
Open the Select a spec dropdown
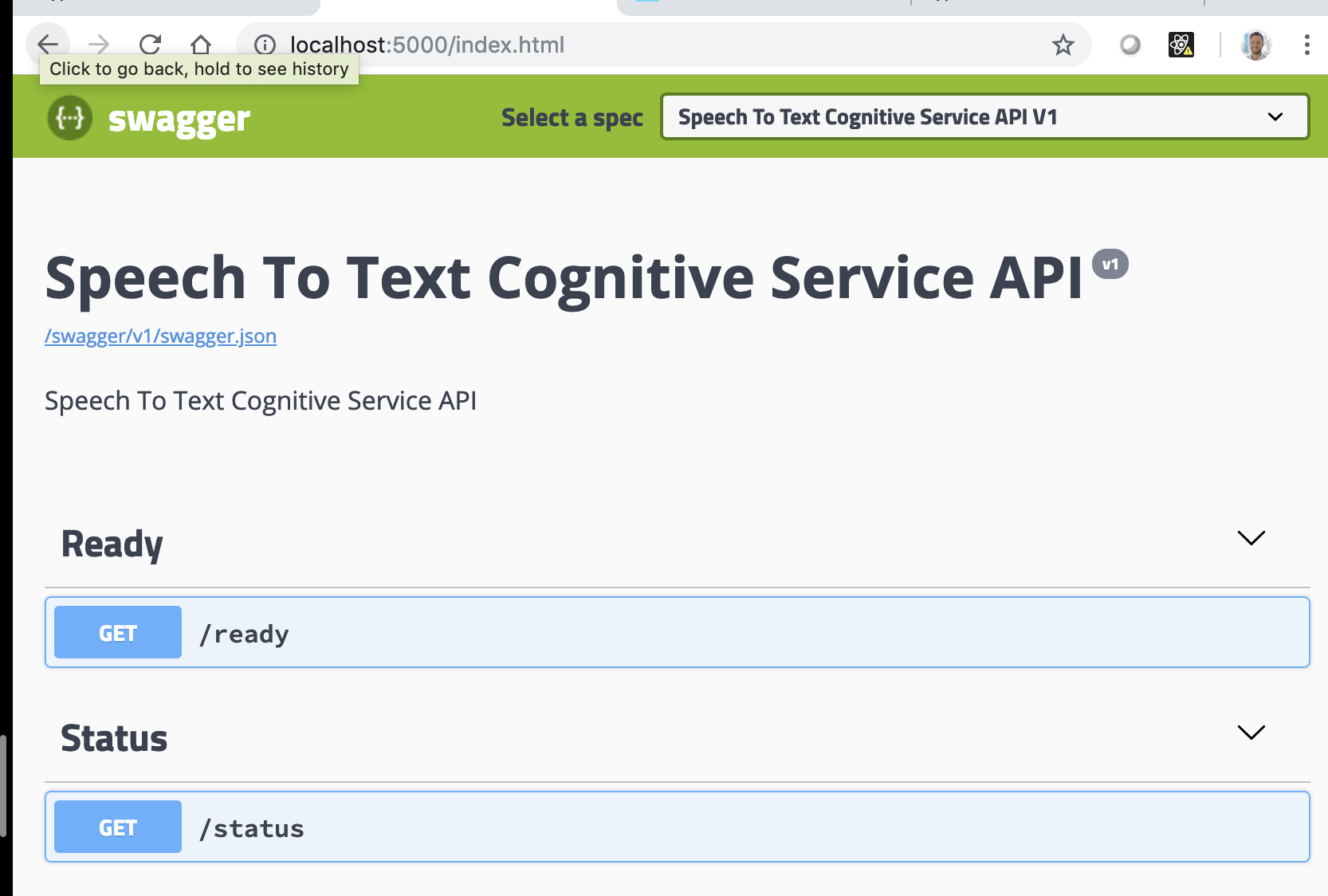(984, 116)
